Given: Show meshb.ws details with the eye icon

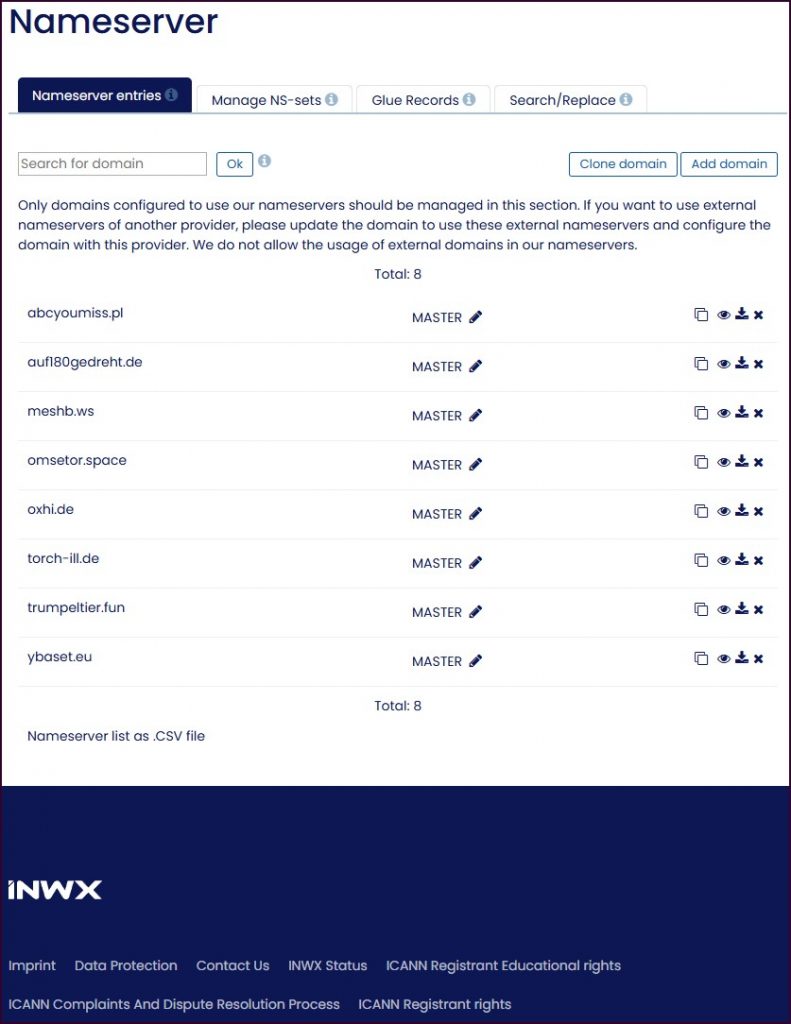Looking at the screenshot, I should pyautogui.click(x=724, y=413).
